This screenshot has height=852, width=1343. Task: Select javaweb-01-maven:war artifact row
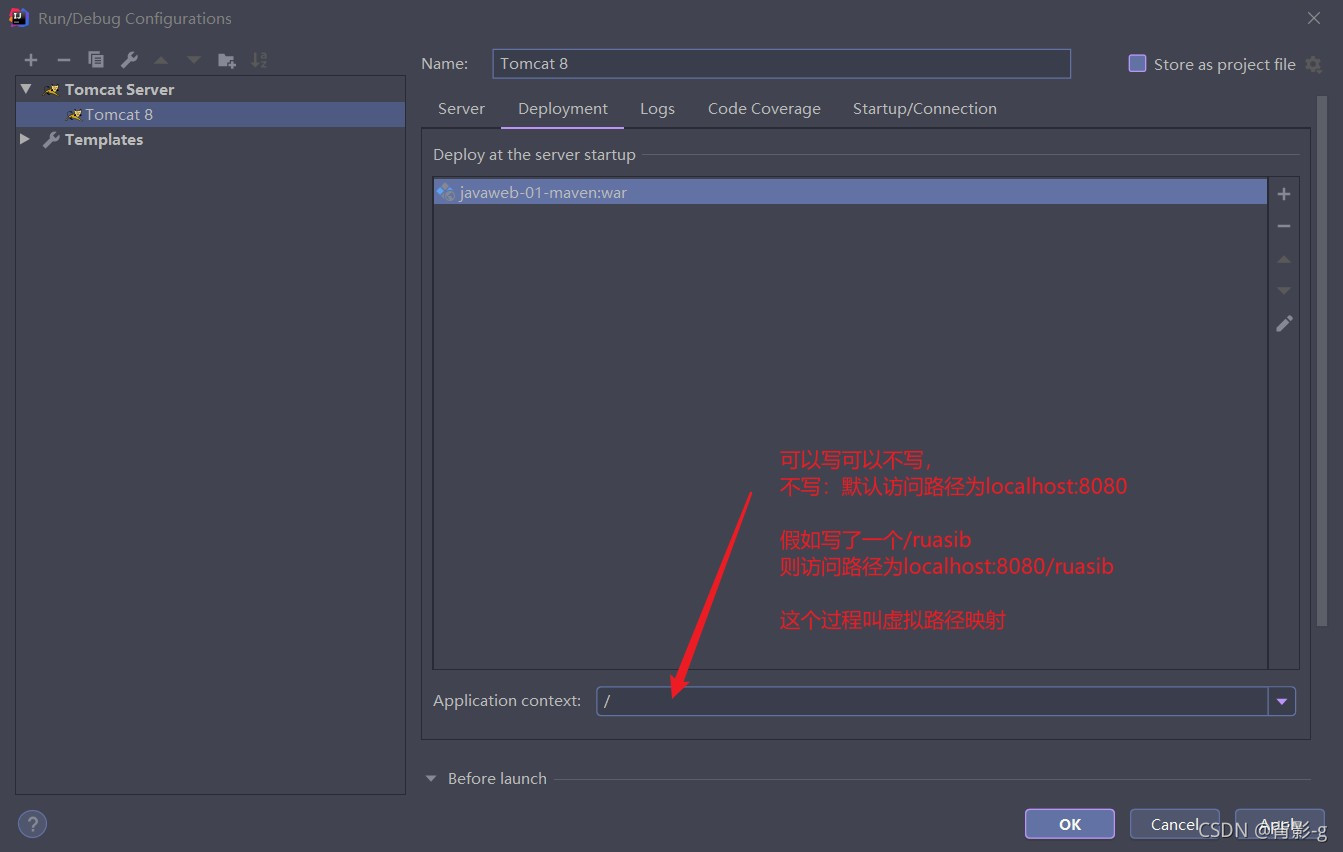850,192
